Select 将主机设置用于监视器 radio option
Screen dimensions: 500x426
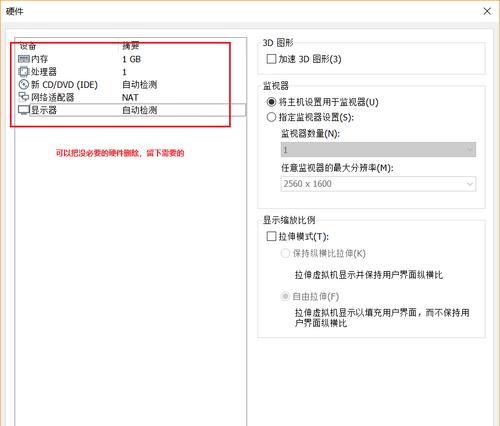(271, 102)
